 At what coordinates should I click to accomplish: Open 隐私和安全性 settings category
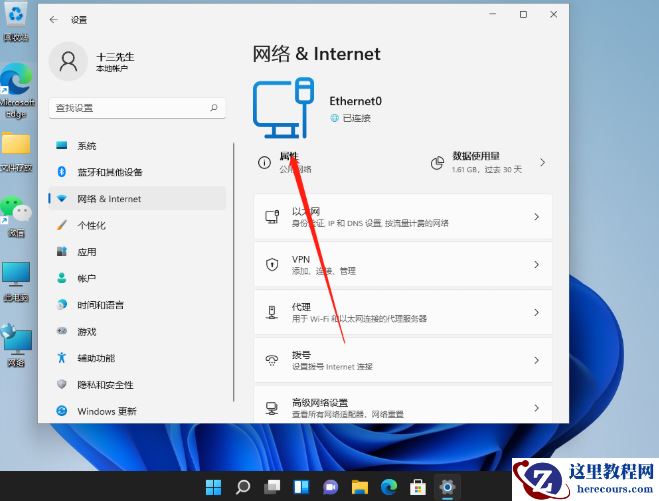137,385
